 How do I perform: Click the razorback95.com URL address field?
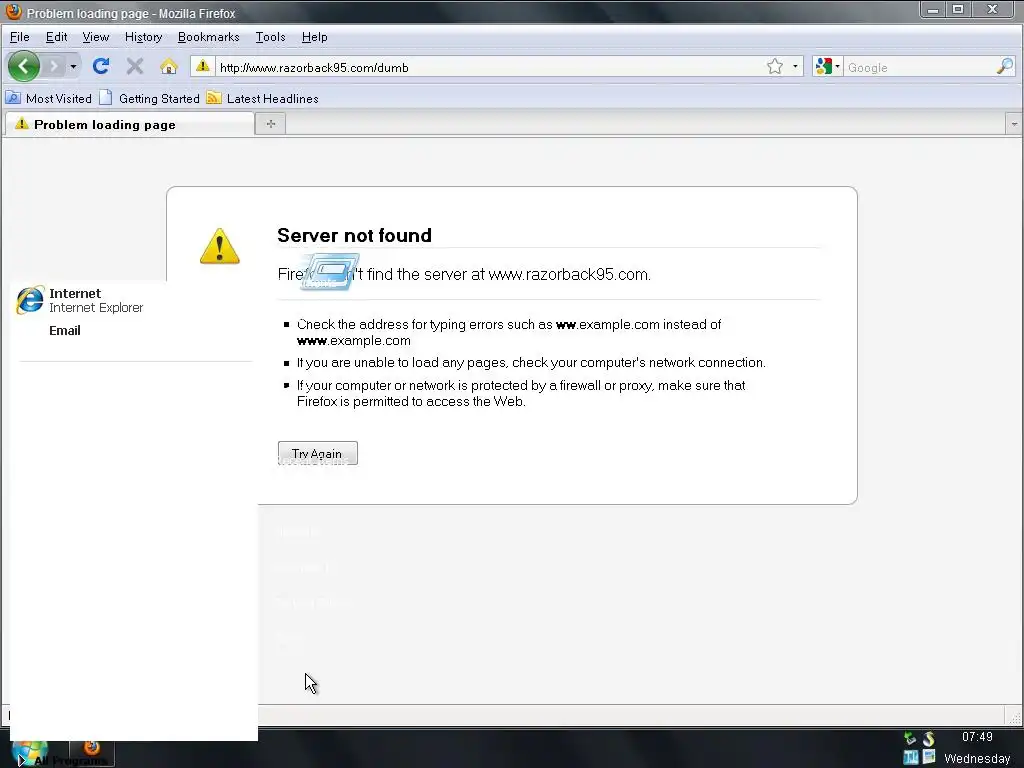click(490, 67)
